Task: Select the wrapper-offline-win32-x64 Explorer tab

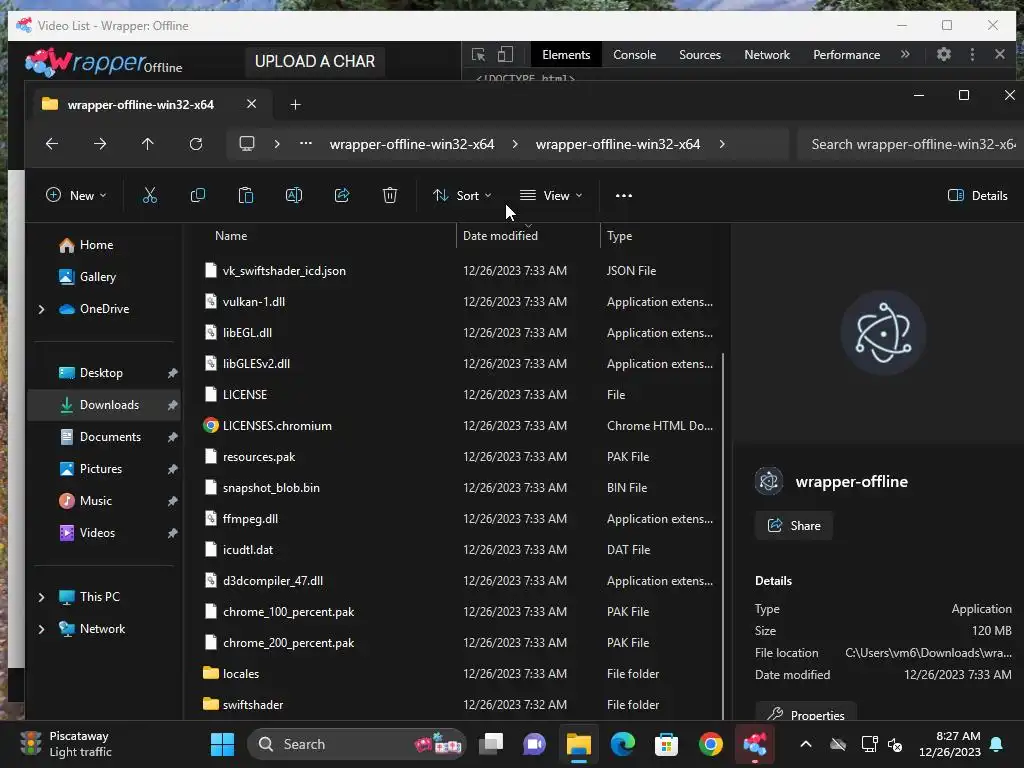Action: tap(140, 104)
